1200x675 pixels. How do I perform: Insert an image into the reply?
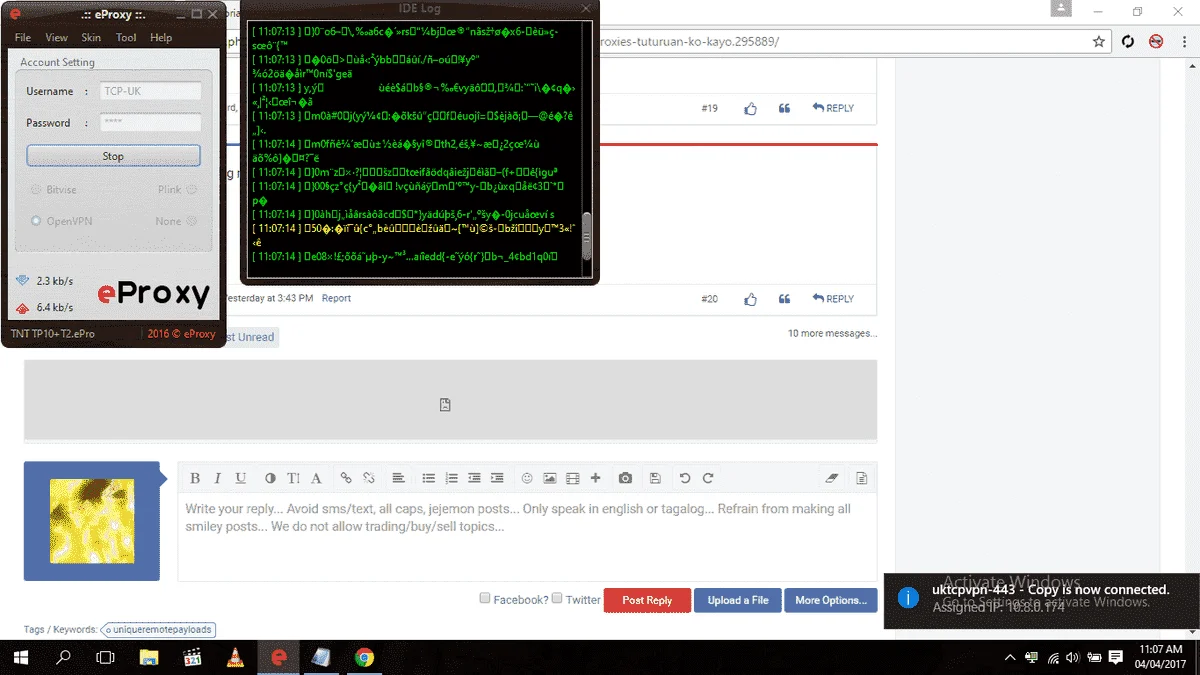[x=550, y=479]
